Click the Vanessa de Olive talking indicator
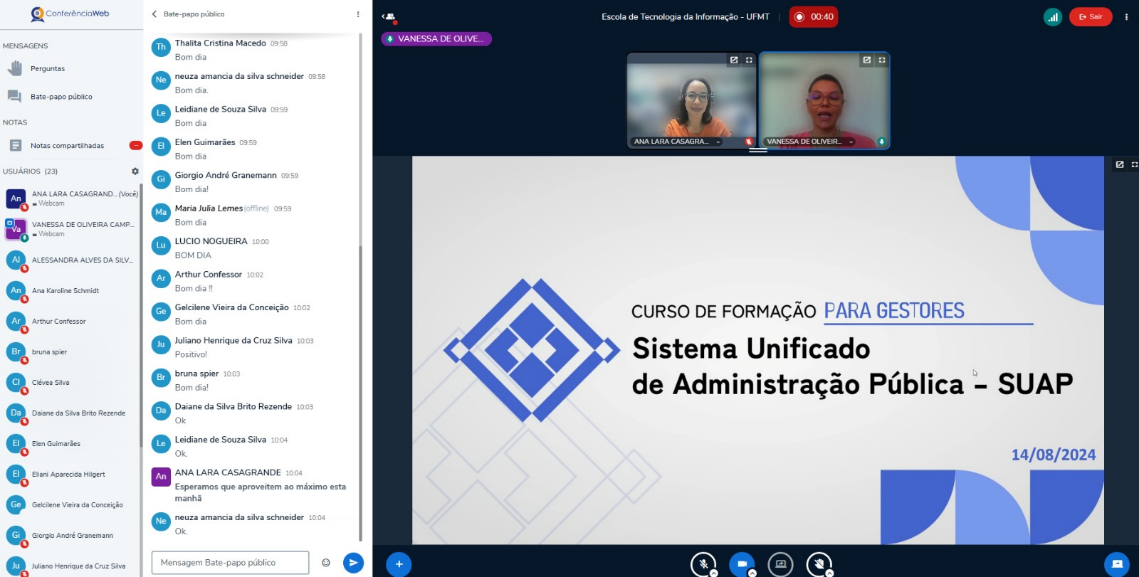Viewport: 1139px width, 577px height. click(437, 39)
